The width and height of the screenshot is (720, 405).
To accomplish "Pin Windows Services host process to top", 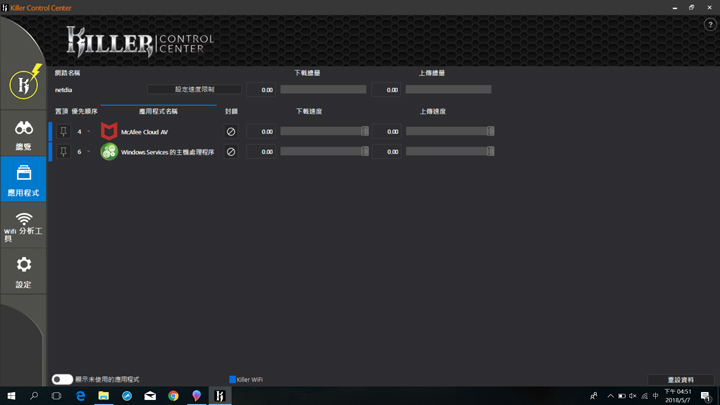I will pyautogui.click(x=63, y=152).
